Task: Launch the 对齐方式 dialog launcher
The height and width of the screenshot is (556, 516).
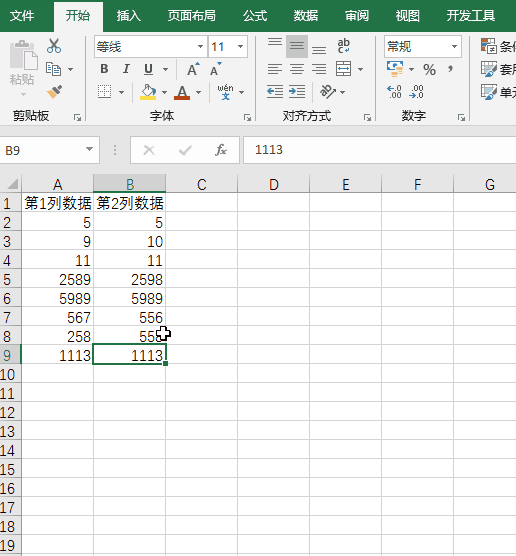Action: [367, 118]
